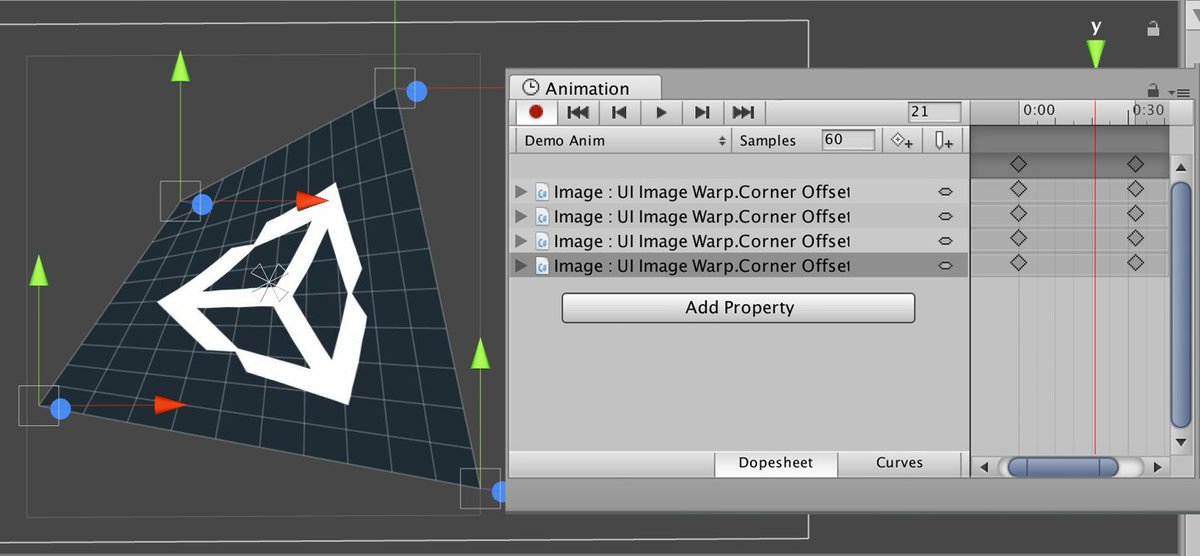Toggle the Animation window lock icon
Screen dimensions: 1200x556
(x=1153, y=89)
